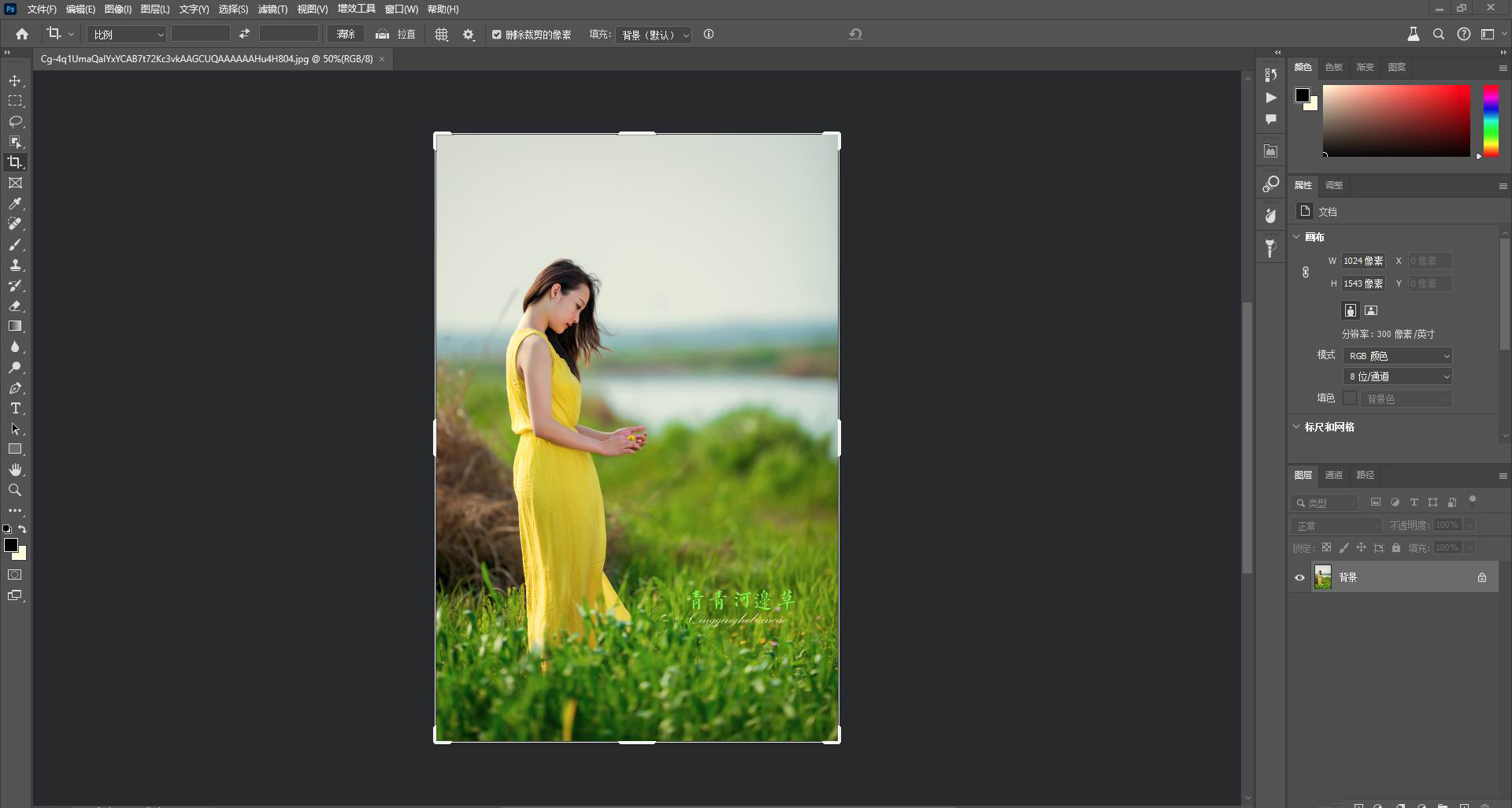Screen dimensions: 1512x808
Task: Open the 文件(F) menu
Action: pos(42,9)
